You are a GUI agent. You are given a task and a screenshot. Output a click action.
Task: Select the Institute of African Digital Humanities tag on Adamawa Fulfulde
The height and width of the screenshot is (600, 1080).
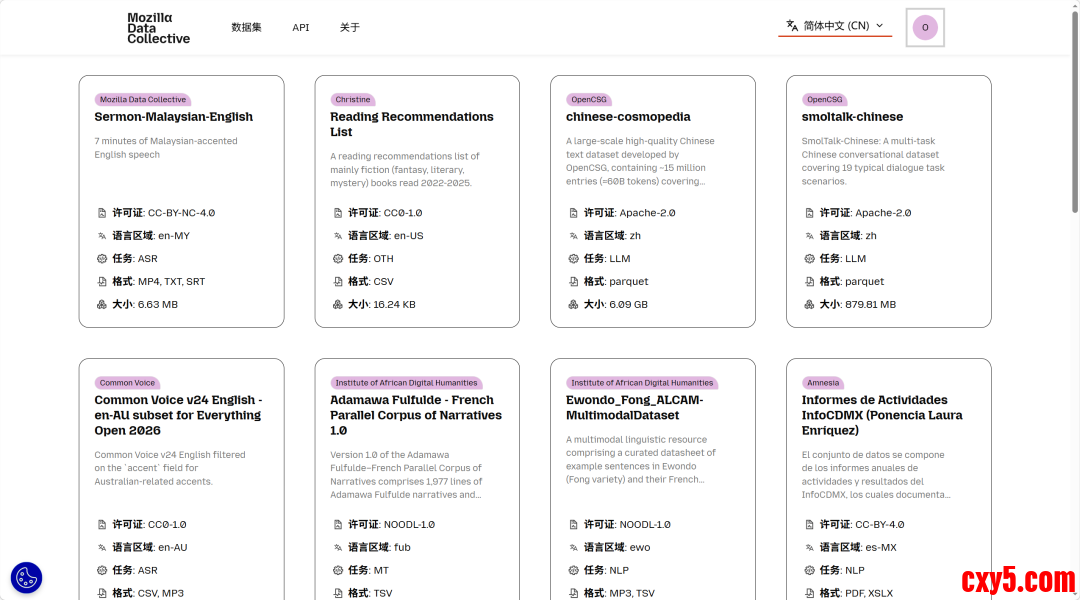click(406, 383)
